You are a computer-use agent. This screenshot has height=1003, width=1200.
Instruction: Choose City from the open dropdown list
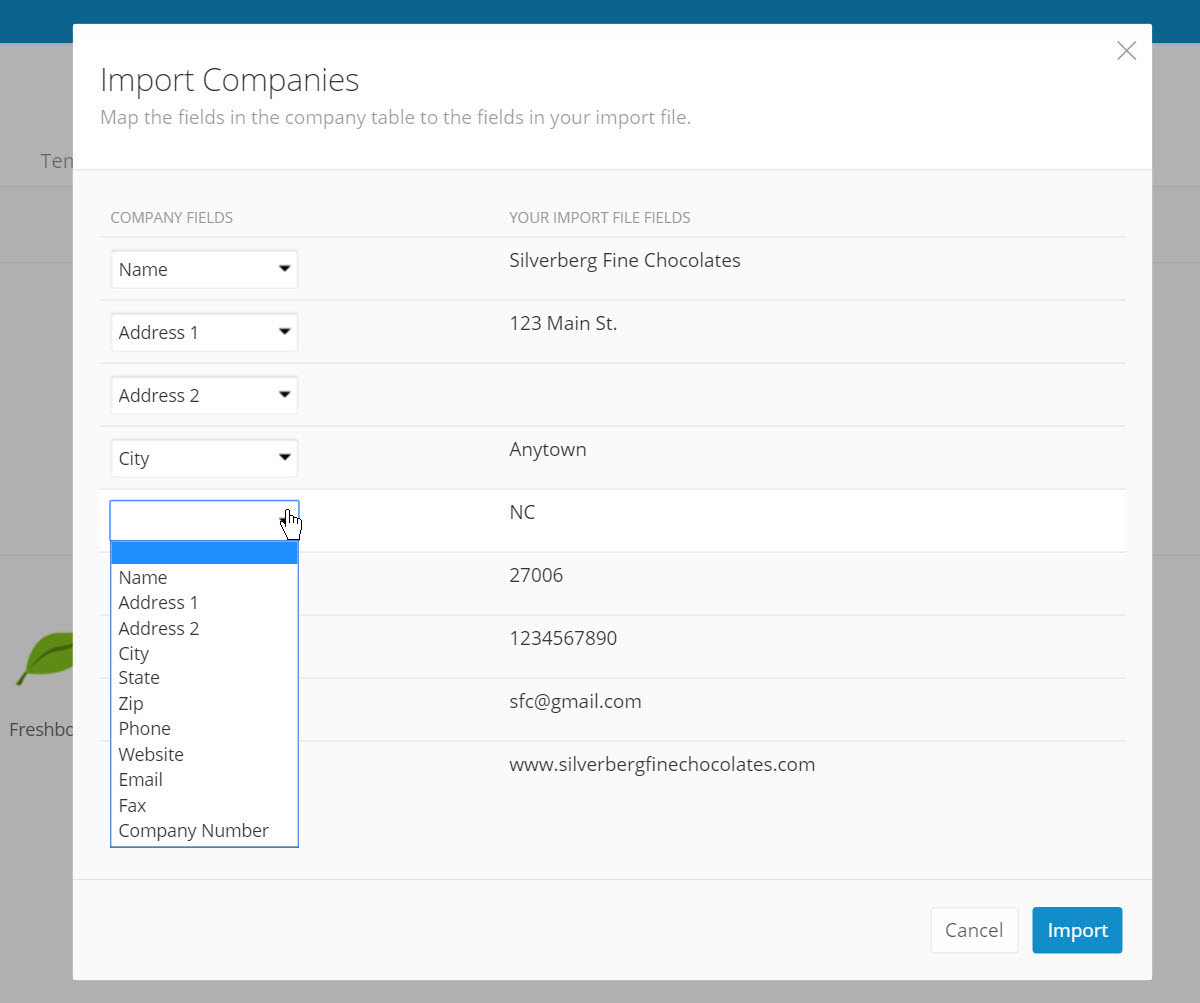click(204, 653)
